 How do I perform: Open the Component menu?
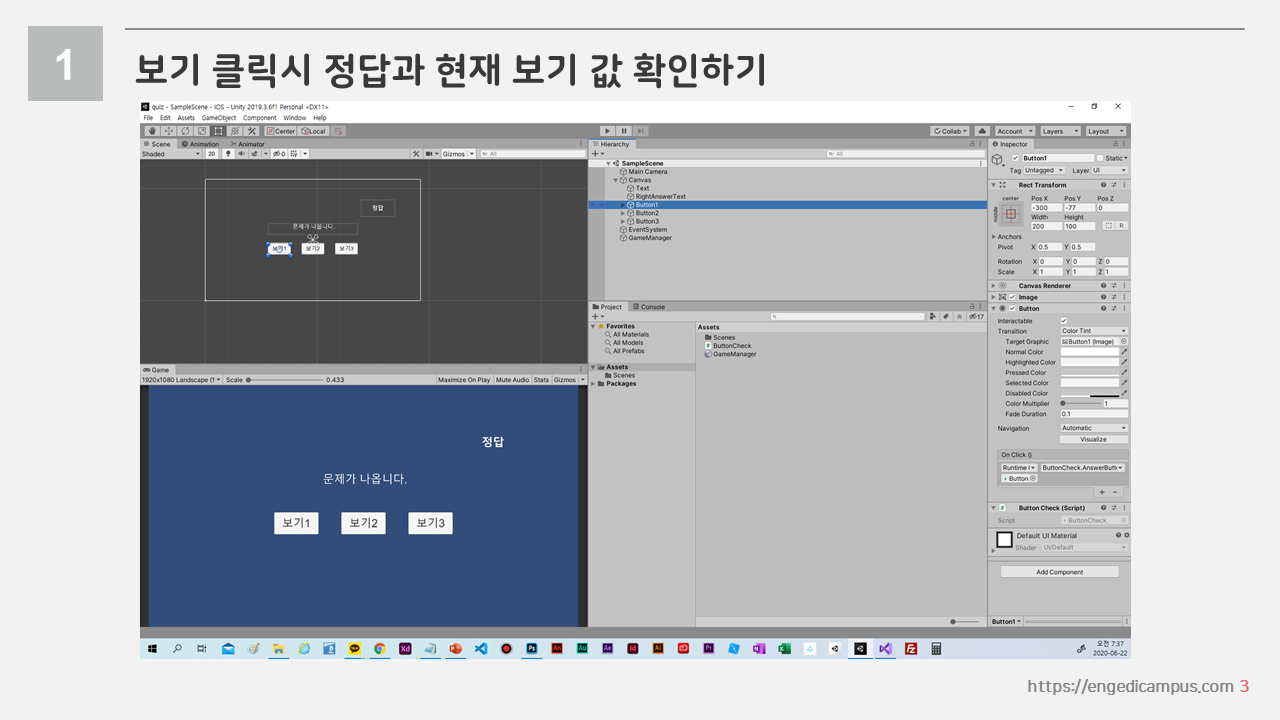point(260,118)
